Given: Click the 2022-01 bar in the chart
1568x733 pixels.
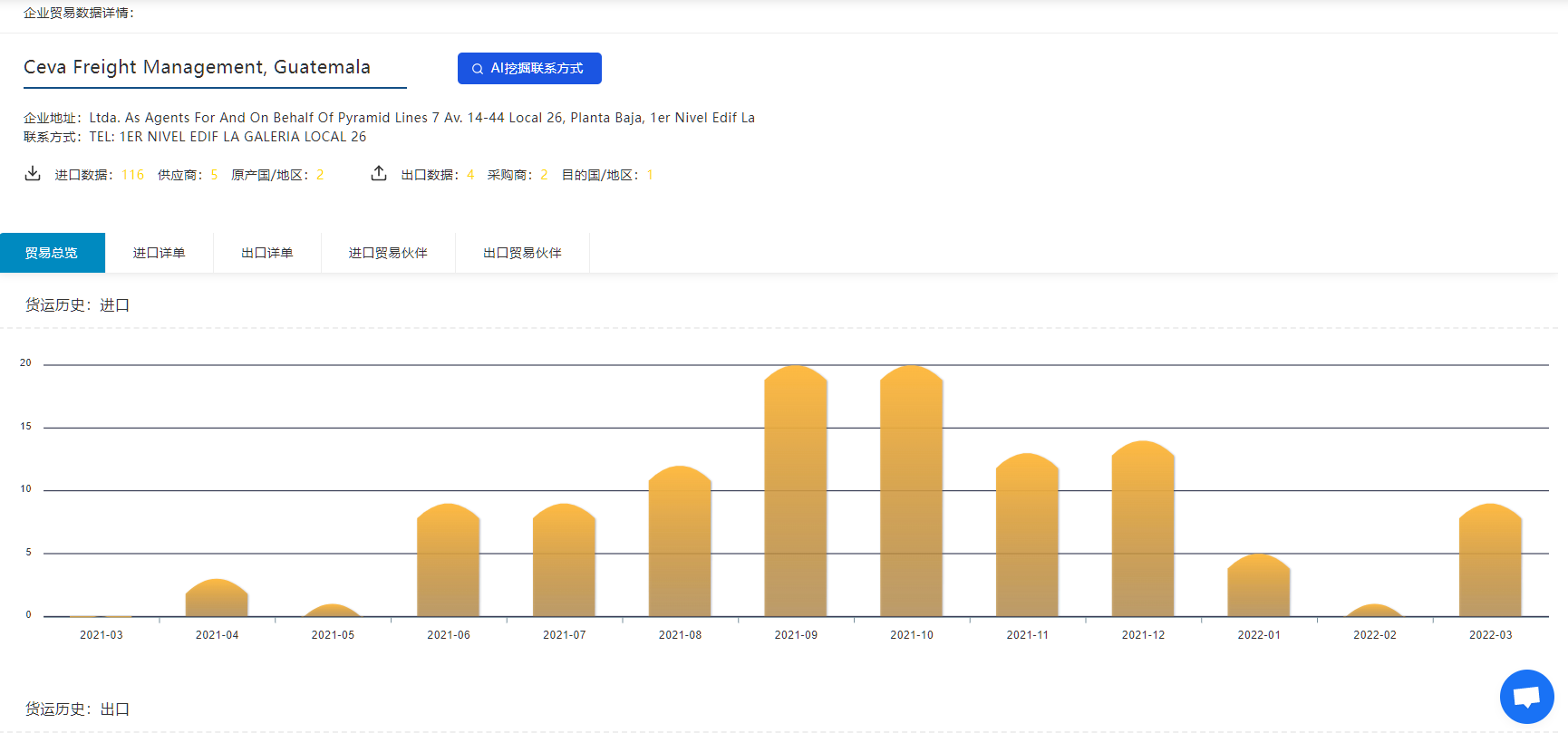Looking at the screenshot, I should pyautogui.click(x=1259, y=586).
